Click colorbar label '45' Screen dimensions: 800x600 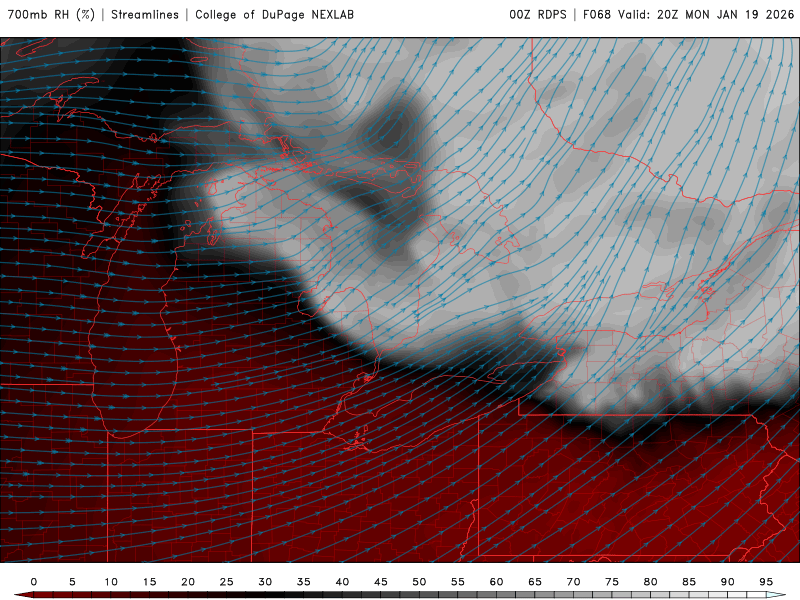pos(381,582)
